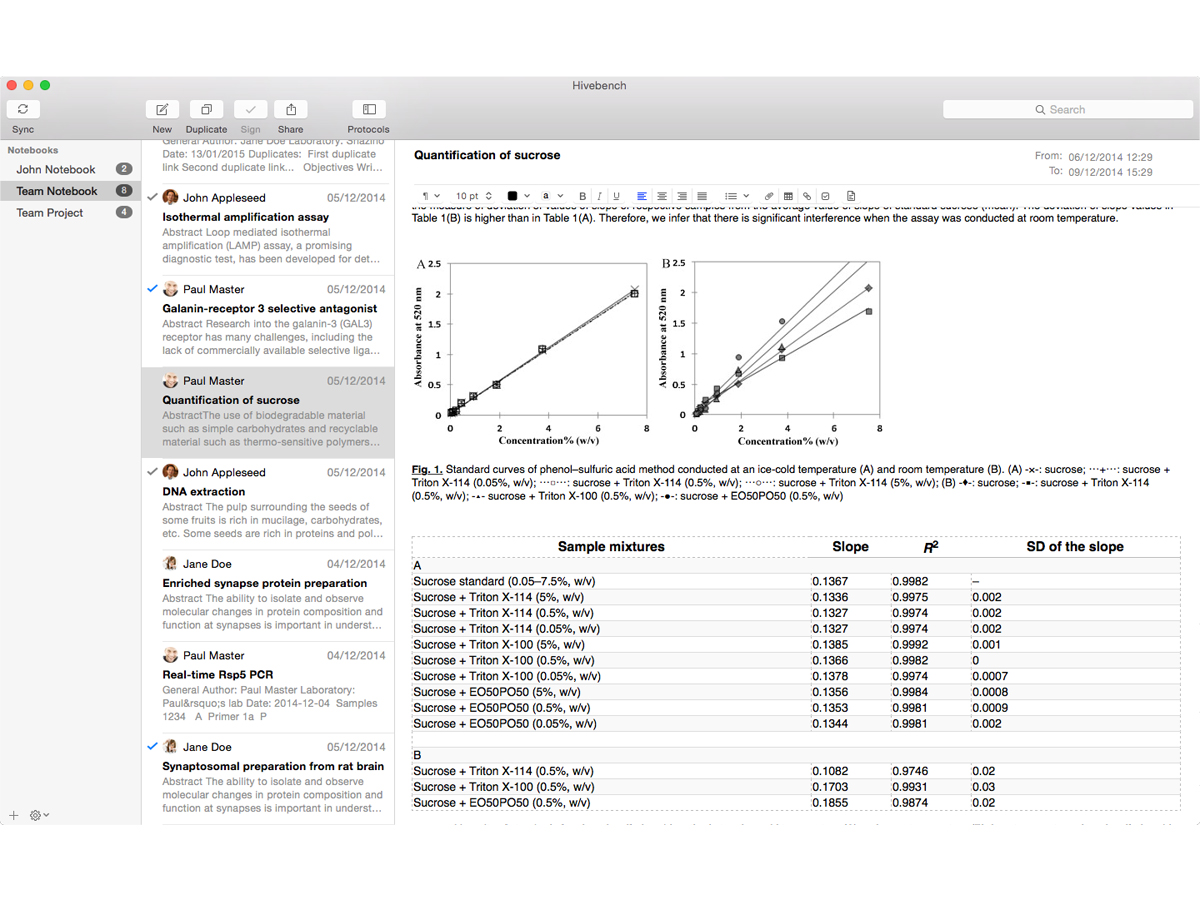Screen dimensions: 1200x900
Task: Switch to Team Project notebook
Action: (50, 213)
